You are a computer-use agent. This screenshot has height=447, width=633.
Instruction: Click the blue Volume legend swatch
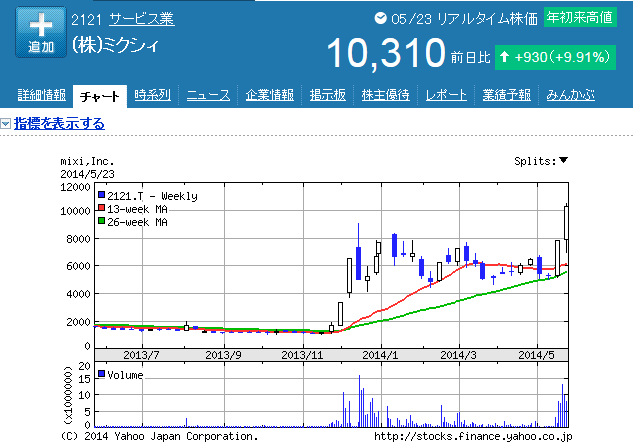102,374
